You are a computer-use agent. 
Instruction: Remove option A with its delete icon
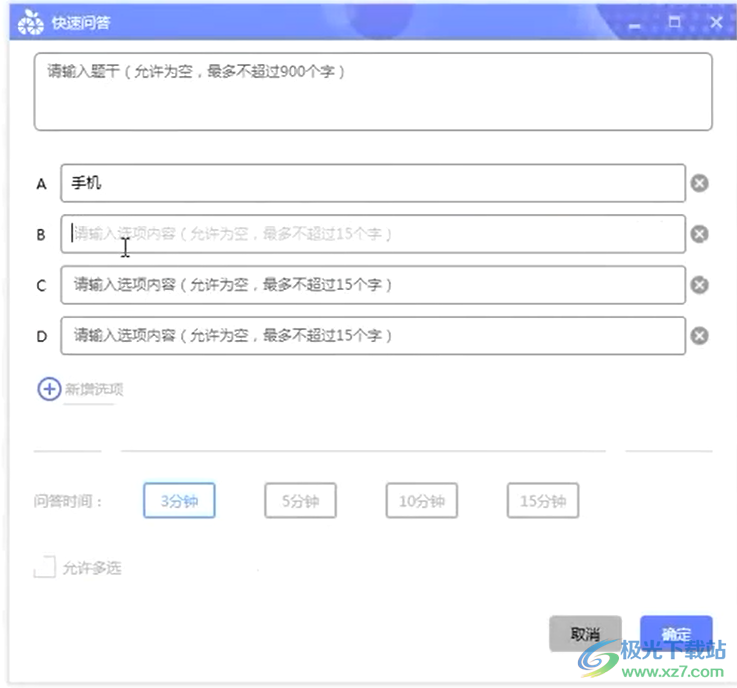pyautogui.click(x=699, y=183)
